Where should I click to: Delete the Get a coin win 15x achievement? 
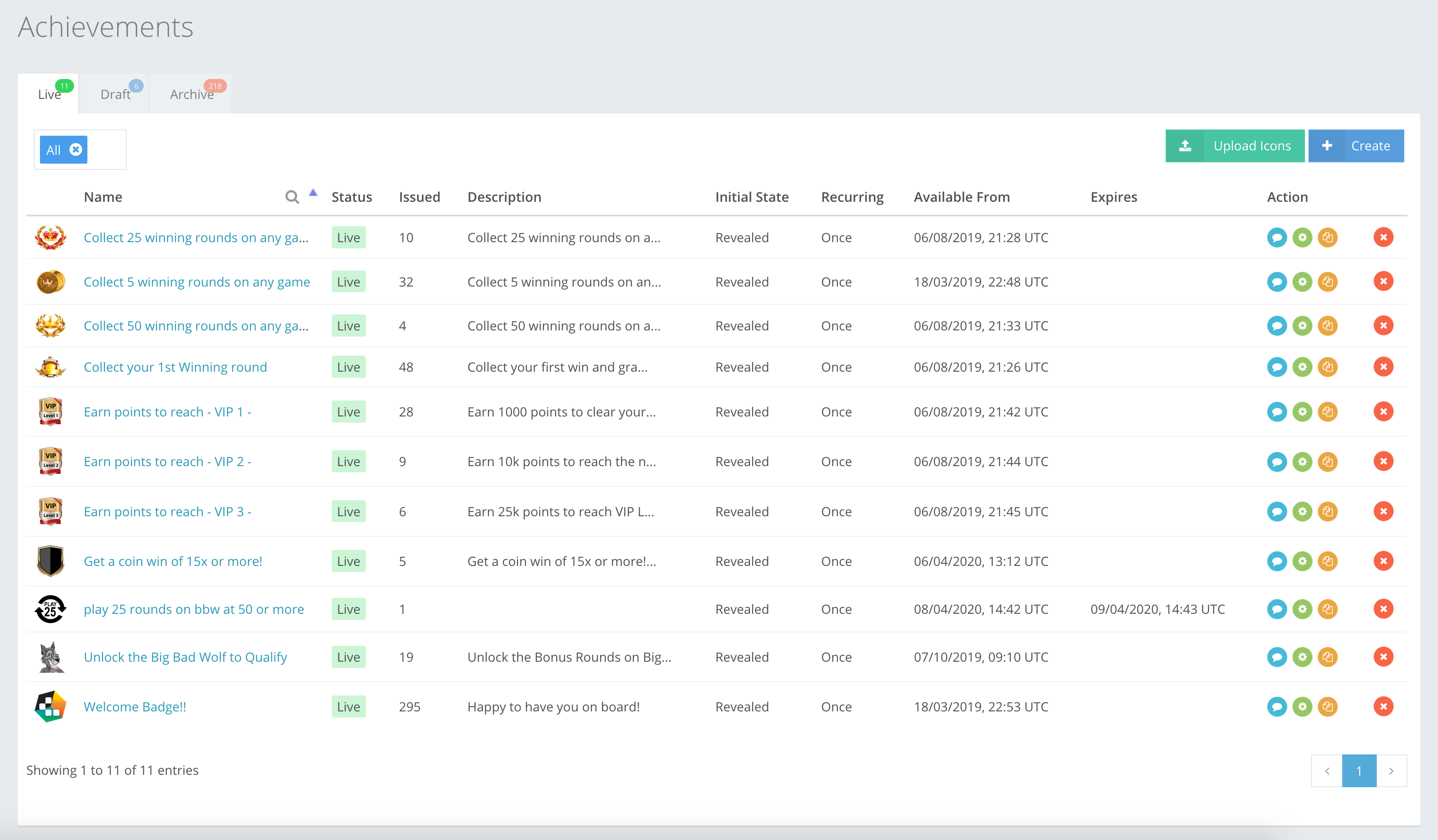tap(1383, 561)
